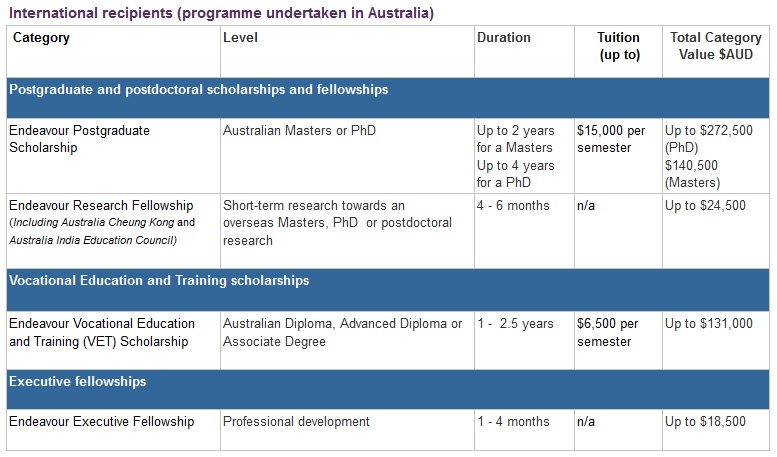
Task: Click the 4 - 6 months duration cell
Action: [513, 206]
